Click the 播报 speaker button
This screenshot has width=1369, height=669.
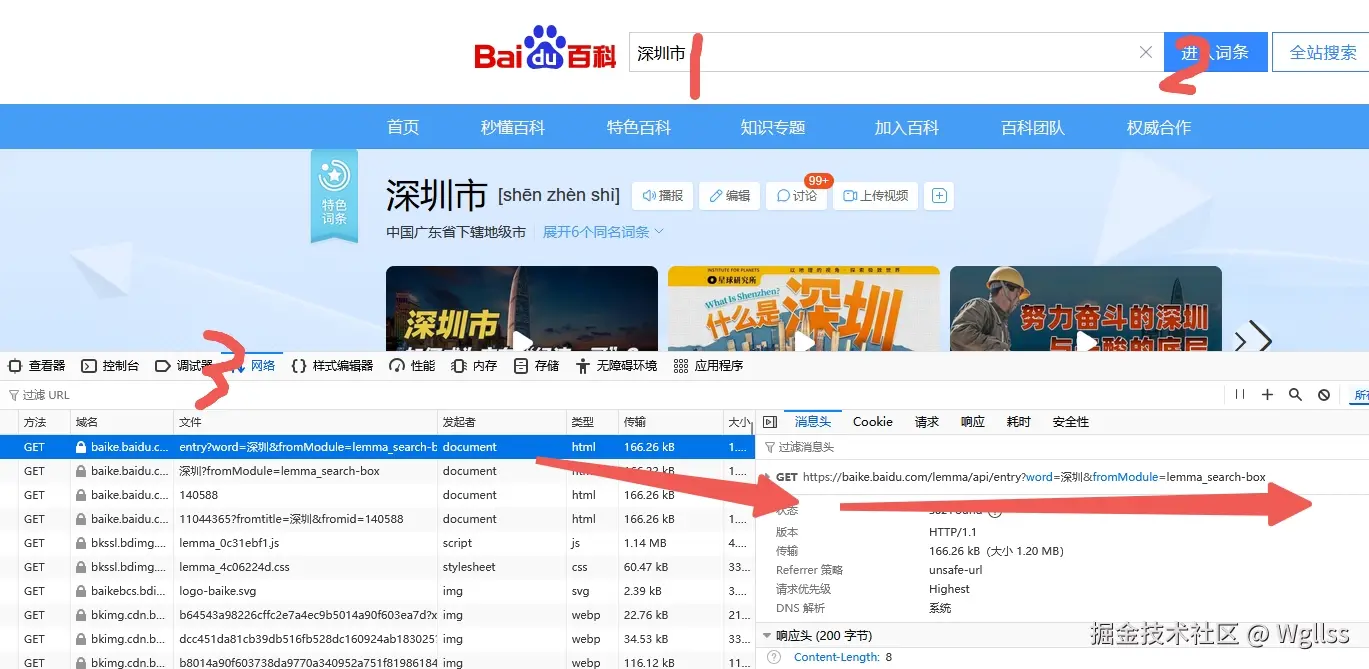[x=662, y=196]
